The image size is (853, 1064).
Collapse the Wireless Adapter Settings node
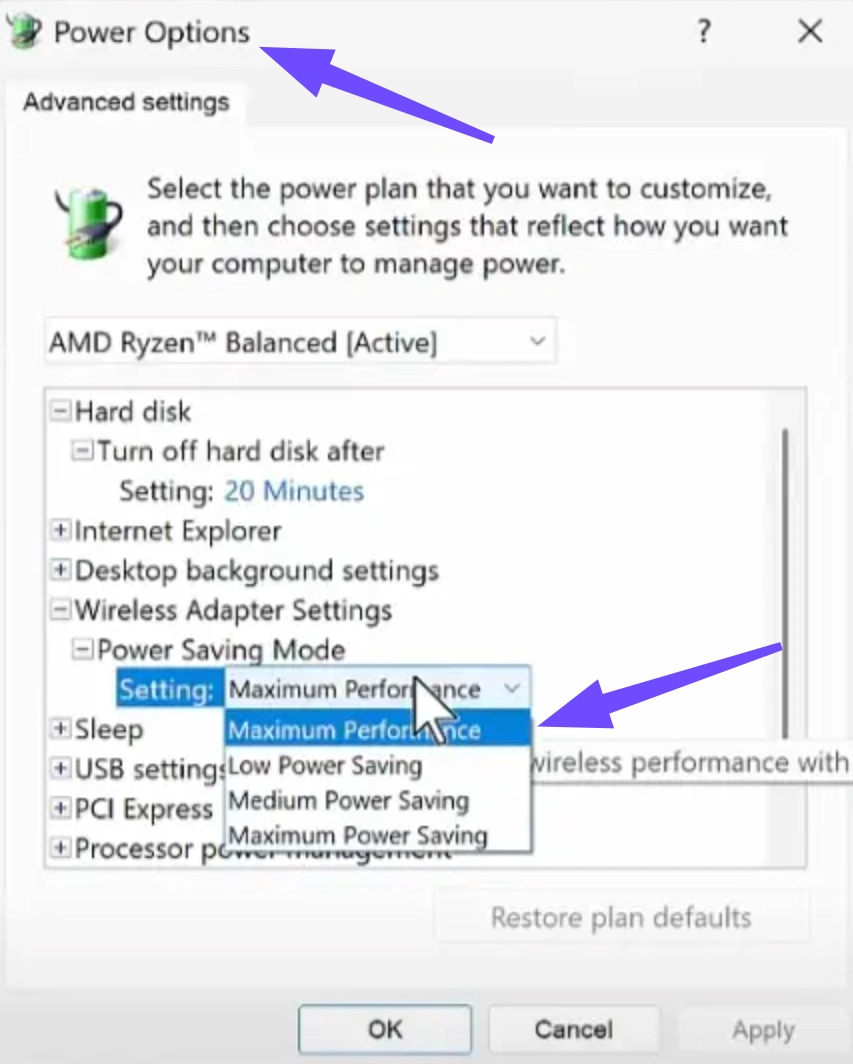(62, 610)
